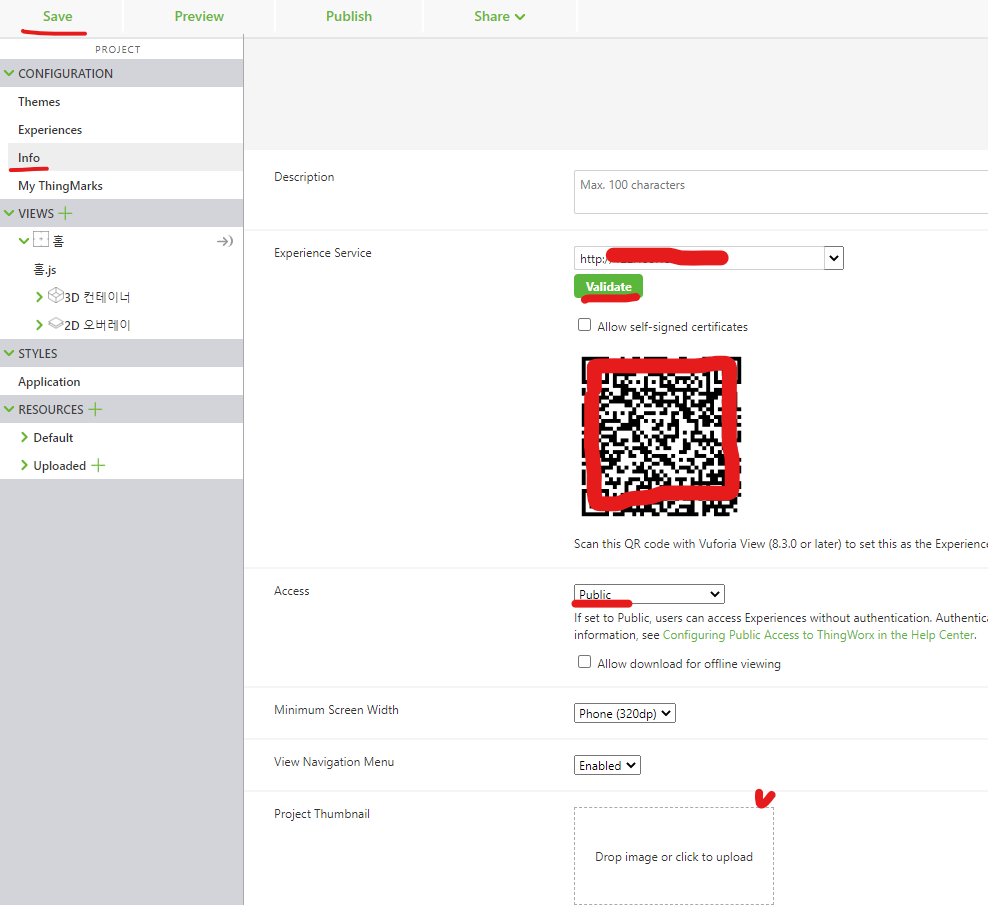Collapse the CONFIGURATION section

coord(9,73)
